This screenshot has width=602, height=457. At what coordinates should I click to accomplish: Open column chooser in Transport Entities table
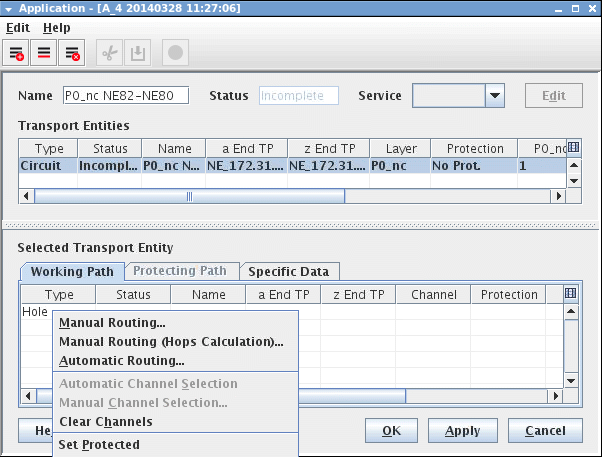(x=573, y=148)
